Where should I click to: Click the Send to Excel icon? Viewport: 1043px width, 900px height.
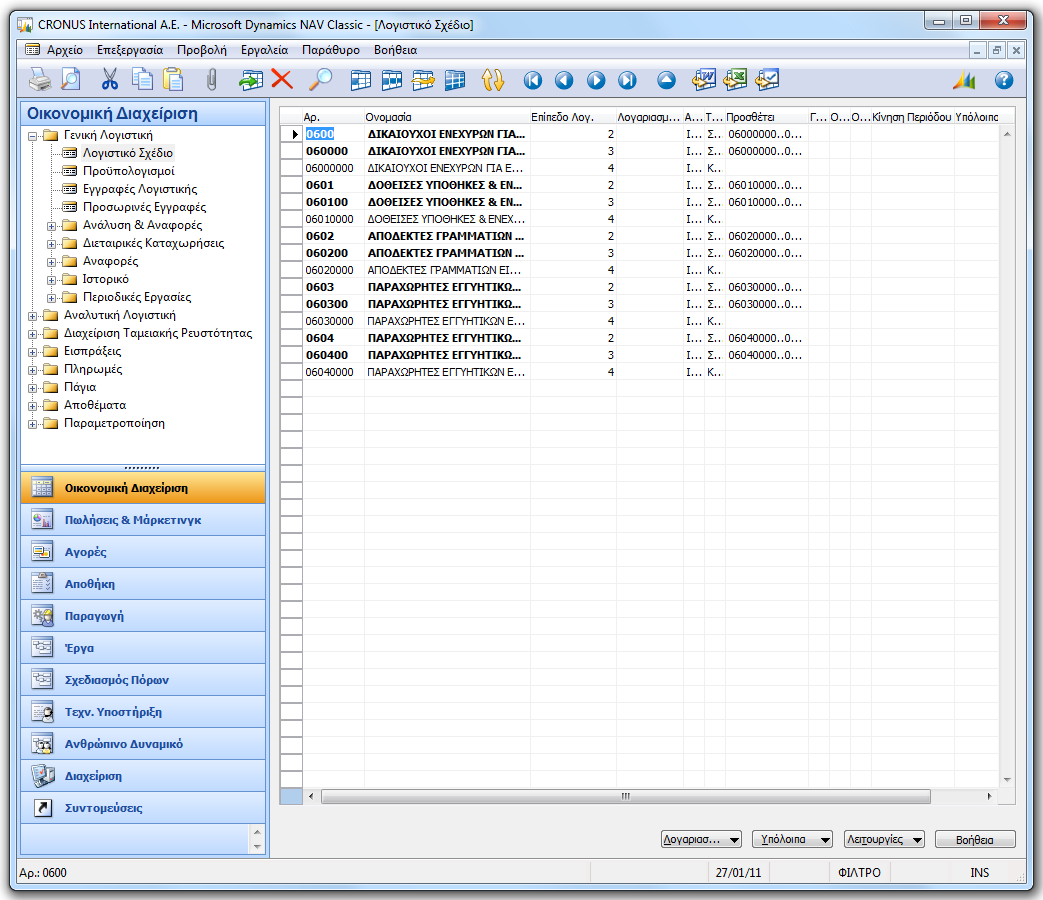pyautogui.click(x=735, y=80)
